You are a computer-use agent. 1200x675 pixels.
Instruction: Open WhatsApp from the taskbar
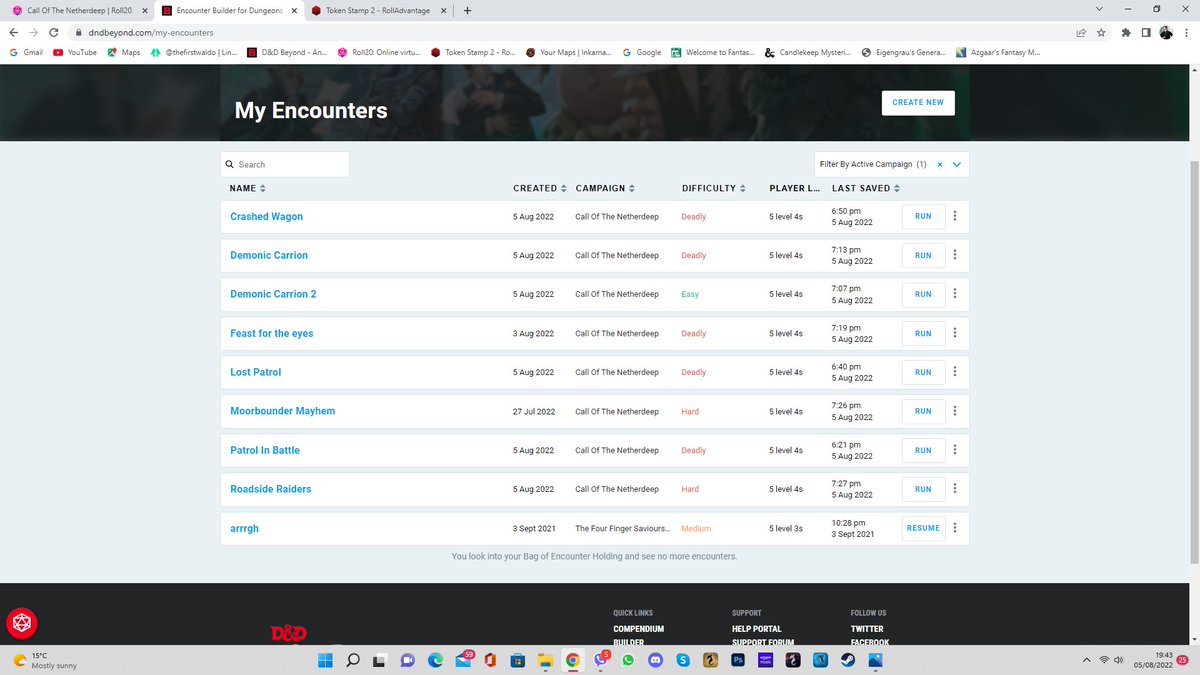click(x=628, y=660)
